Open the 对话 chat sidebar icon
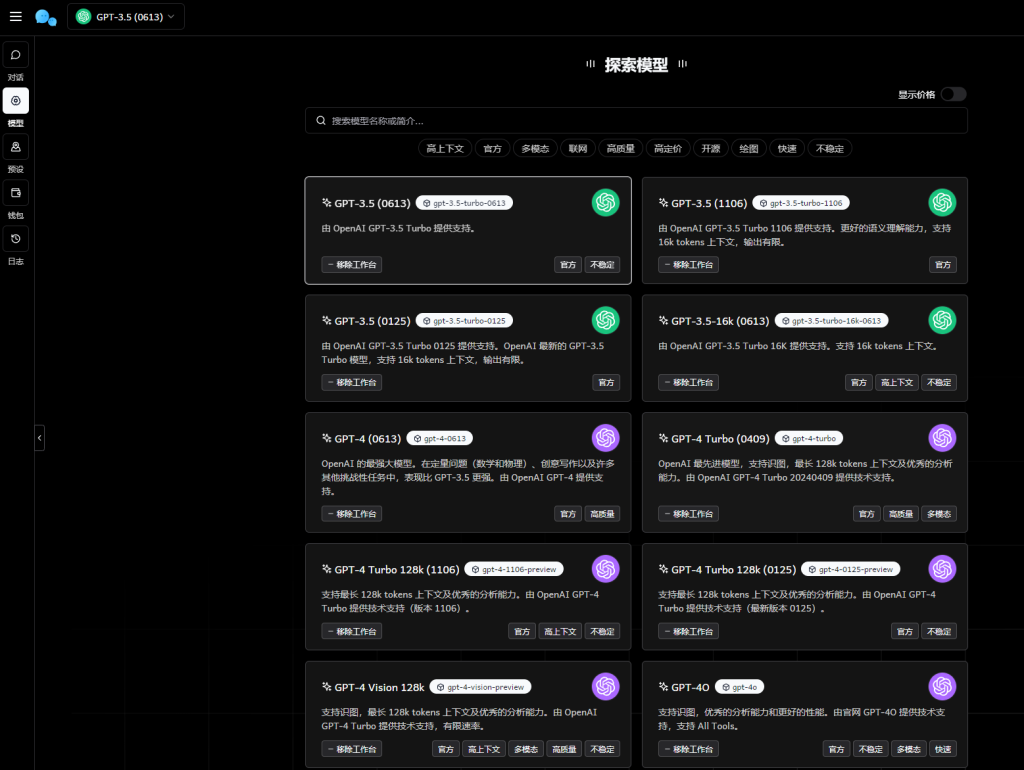The height and width of the screenshot is (770, 1024). 16,55
